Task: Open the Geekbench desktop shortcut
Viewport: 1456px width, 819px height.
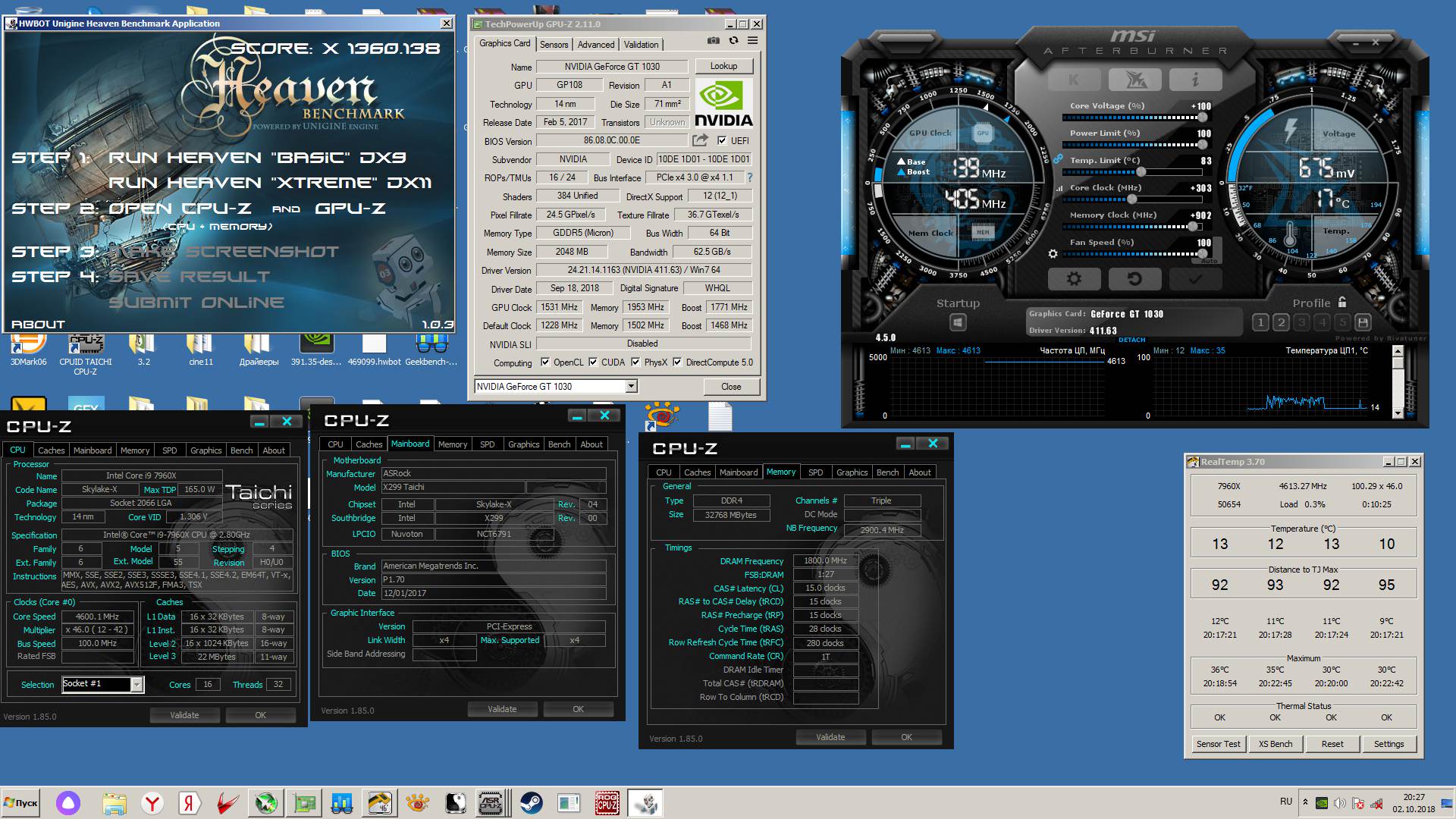Action: [431, 350]
